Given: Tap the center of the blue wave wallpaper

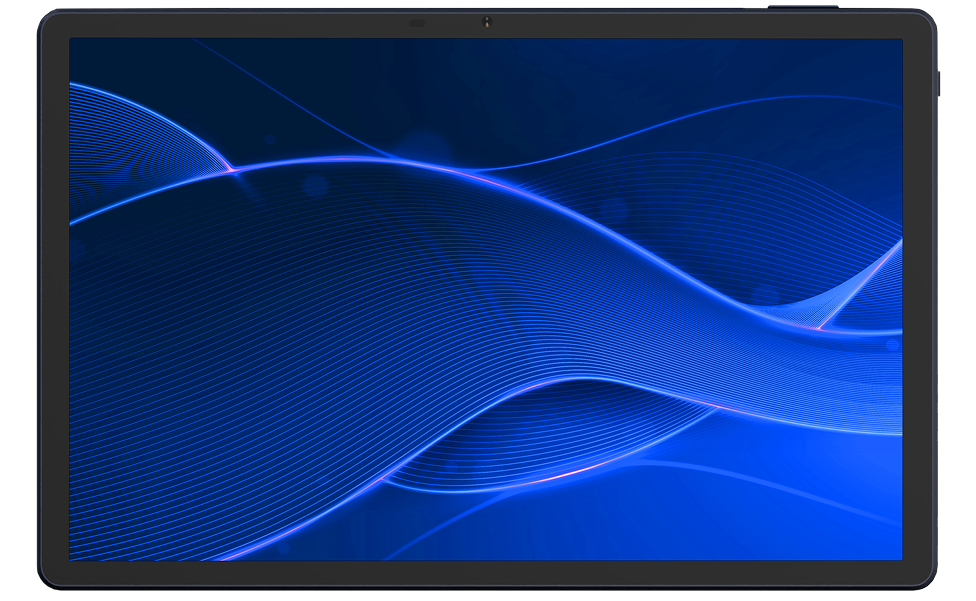Looking at the screenshot, I should tap(486, 300).
